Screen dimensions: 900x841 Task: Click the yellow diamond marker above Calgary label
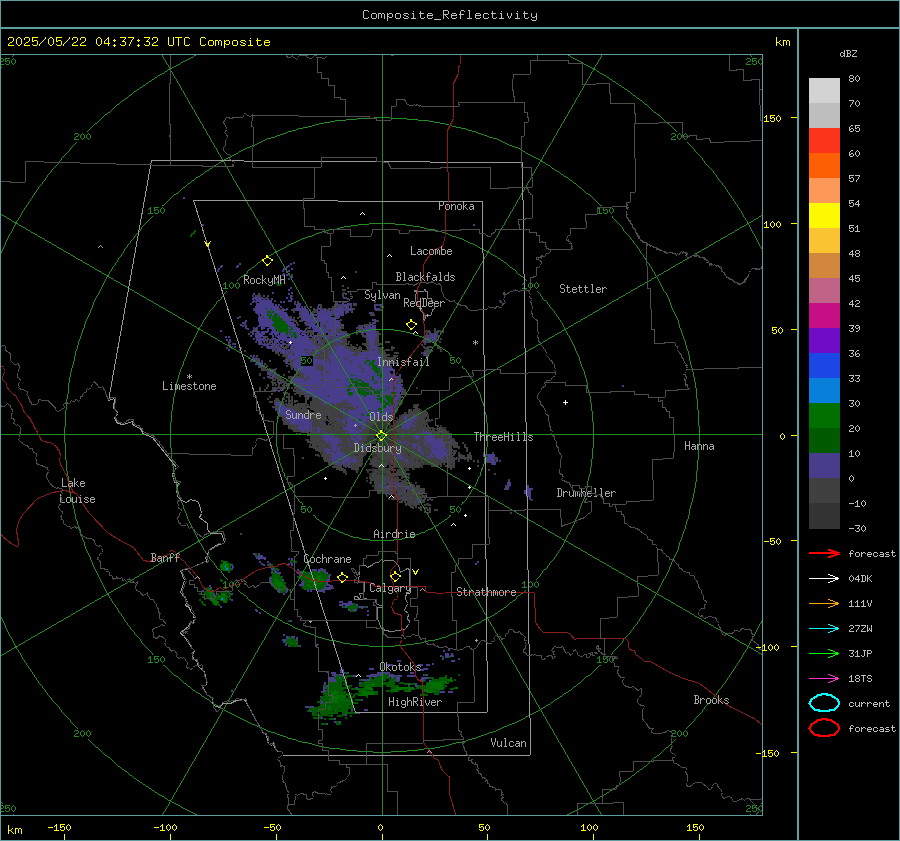tap(395, 576)
